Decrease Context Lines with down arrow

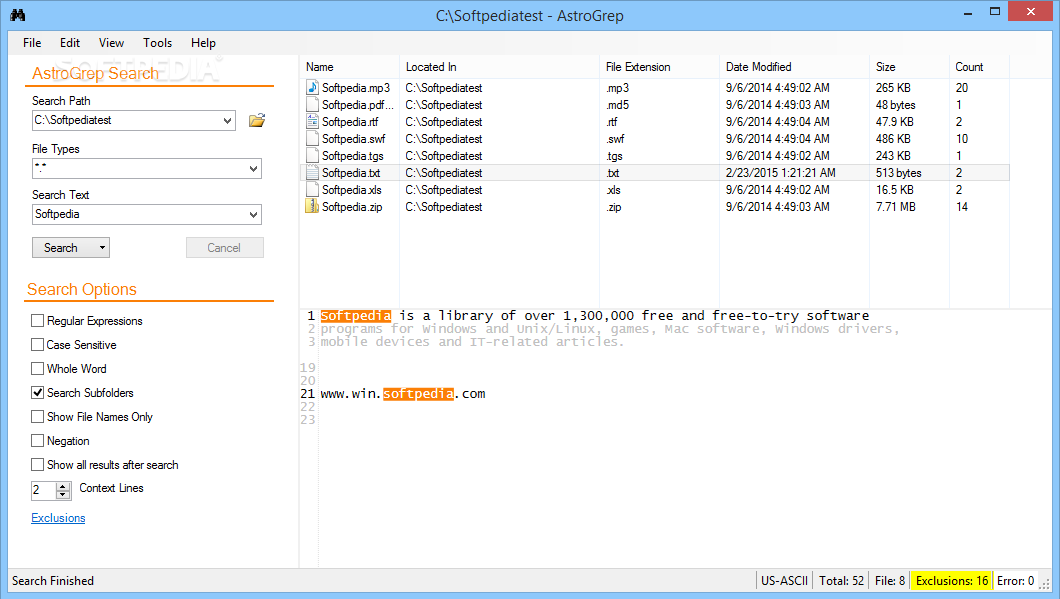click(63, 495)
